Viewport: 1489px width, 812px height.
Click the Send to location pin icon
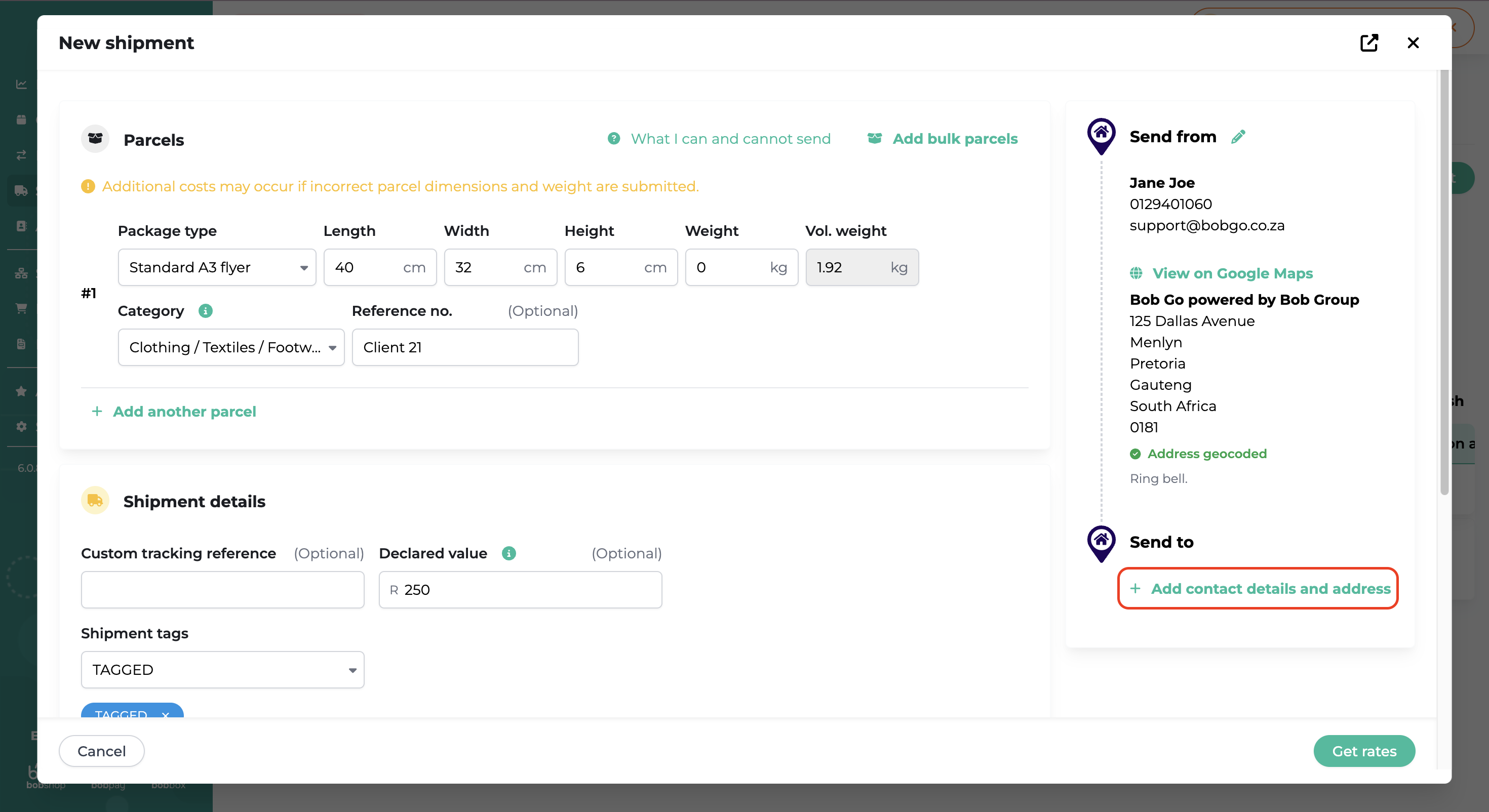1101,543
